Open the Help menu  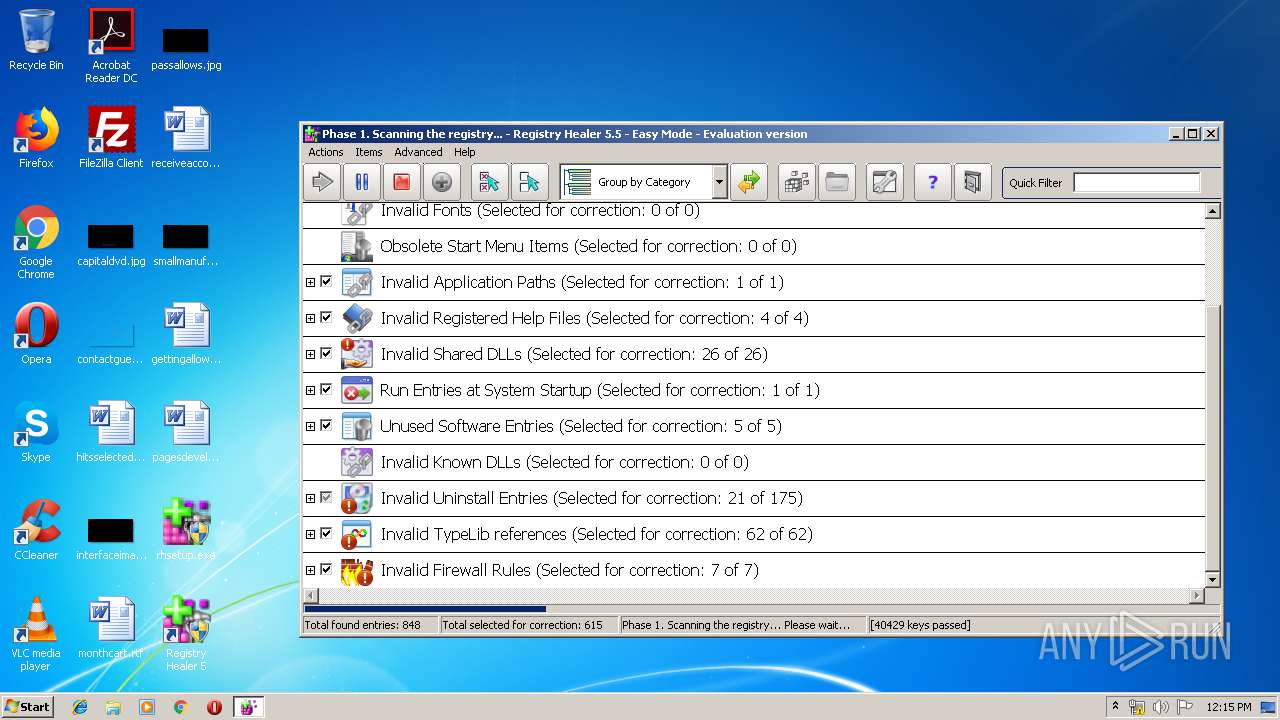click(x=465, y=152)
